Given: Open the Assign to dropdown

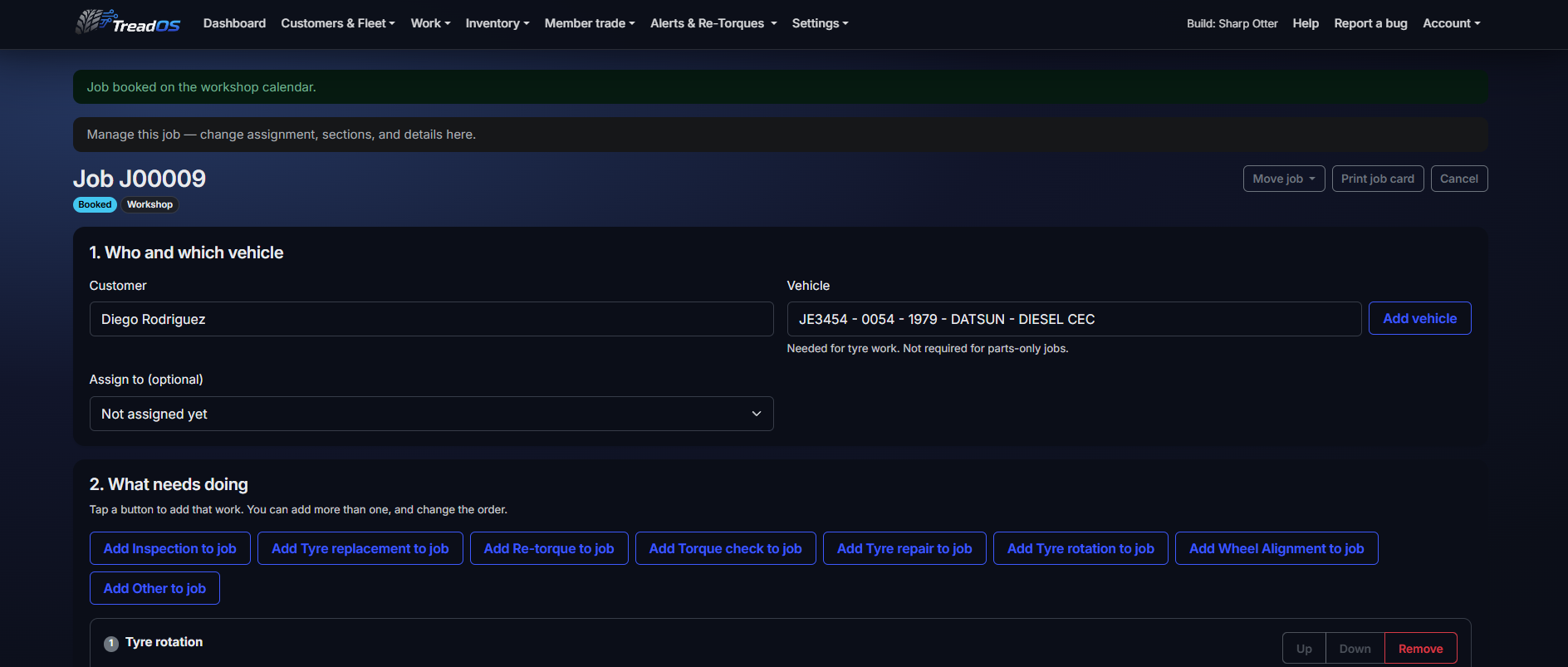Looking at the screenshot, I should pos(431,414).
